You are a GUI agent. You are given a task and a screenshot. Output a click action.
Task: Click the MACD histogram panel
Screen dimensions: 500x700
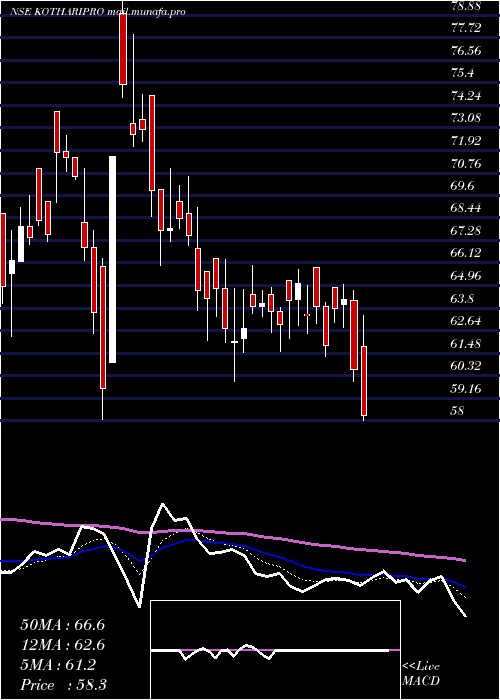(275, 650)
